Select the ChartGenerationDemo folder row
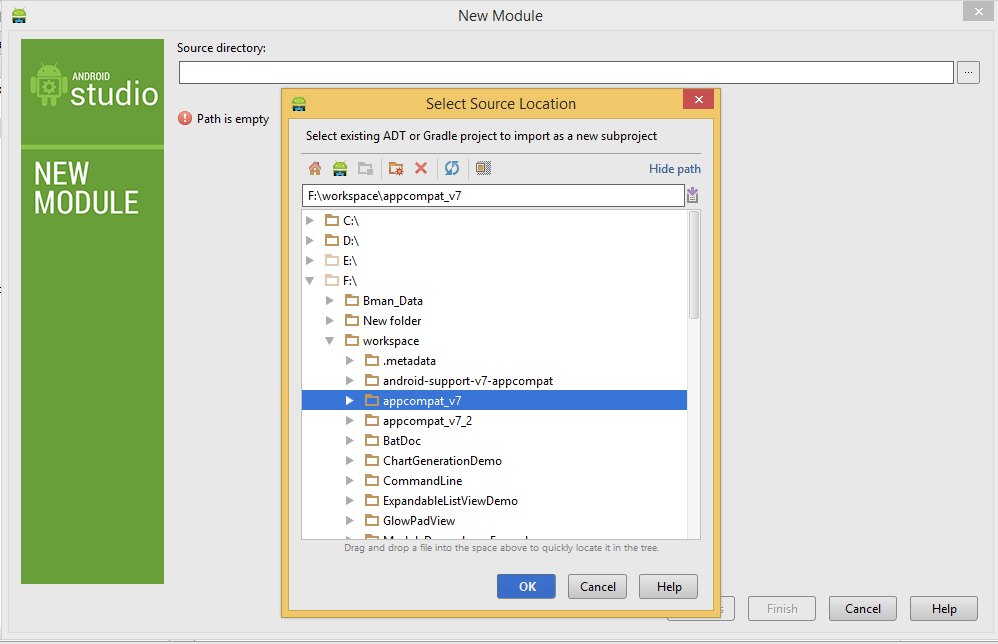998x644 pixels. tap(494, 461)
